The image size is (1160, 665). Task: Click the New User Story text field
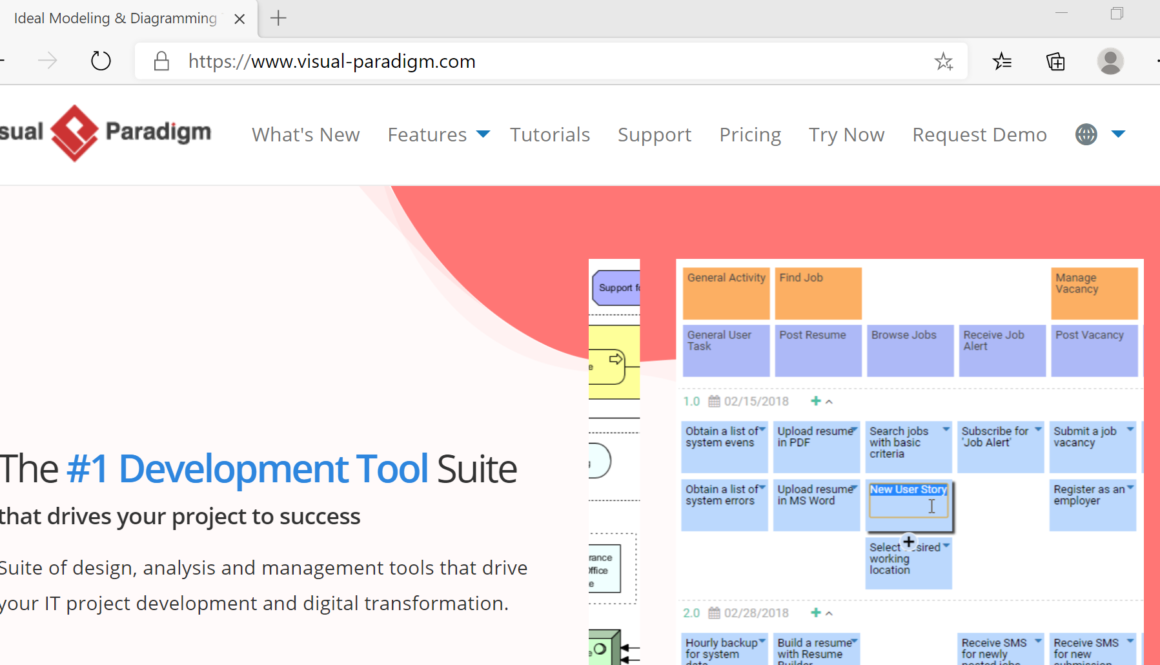(x=908, y=507)
